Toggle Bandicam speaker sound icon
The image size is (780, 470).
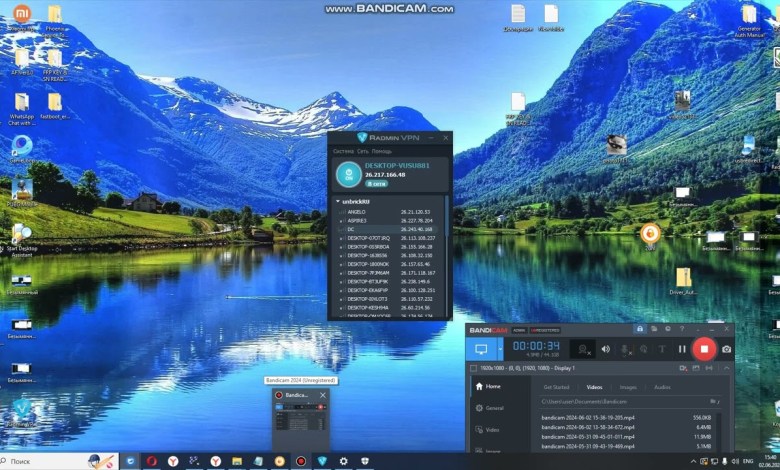605,350
